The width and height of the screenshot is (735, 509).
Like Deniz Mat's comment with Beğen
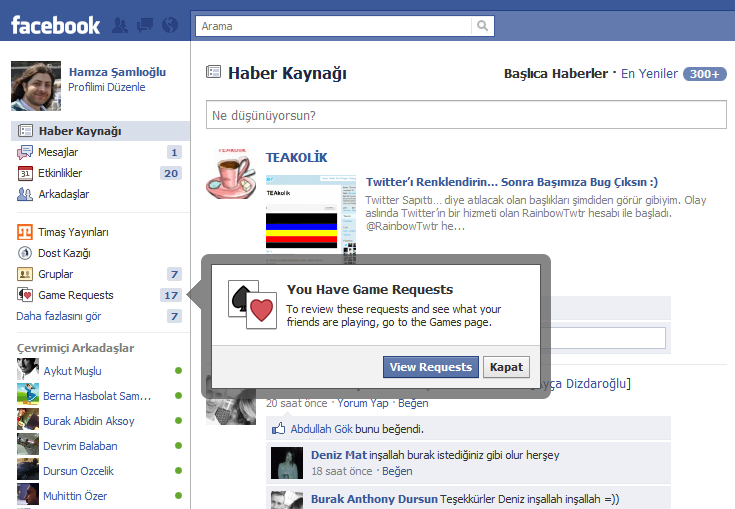397,471
